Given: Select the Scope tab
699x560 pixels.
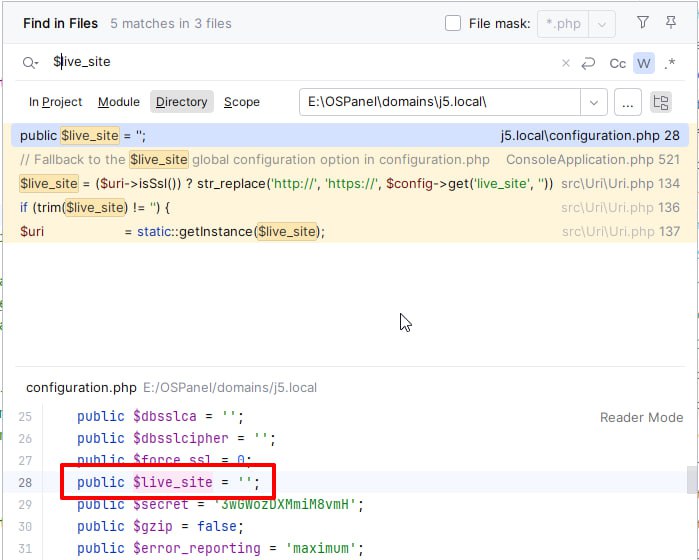Looking at the screenshot, I should (x=242, y=102).
